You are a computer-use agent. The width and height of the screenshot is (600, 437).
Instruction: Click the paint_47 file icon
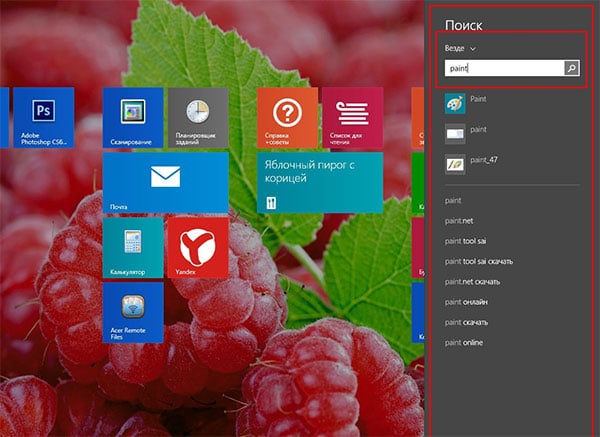click(x=455, y=165)
